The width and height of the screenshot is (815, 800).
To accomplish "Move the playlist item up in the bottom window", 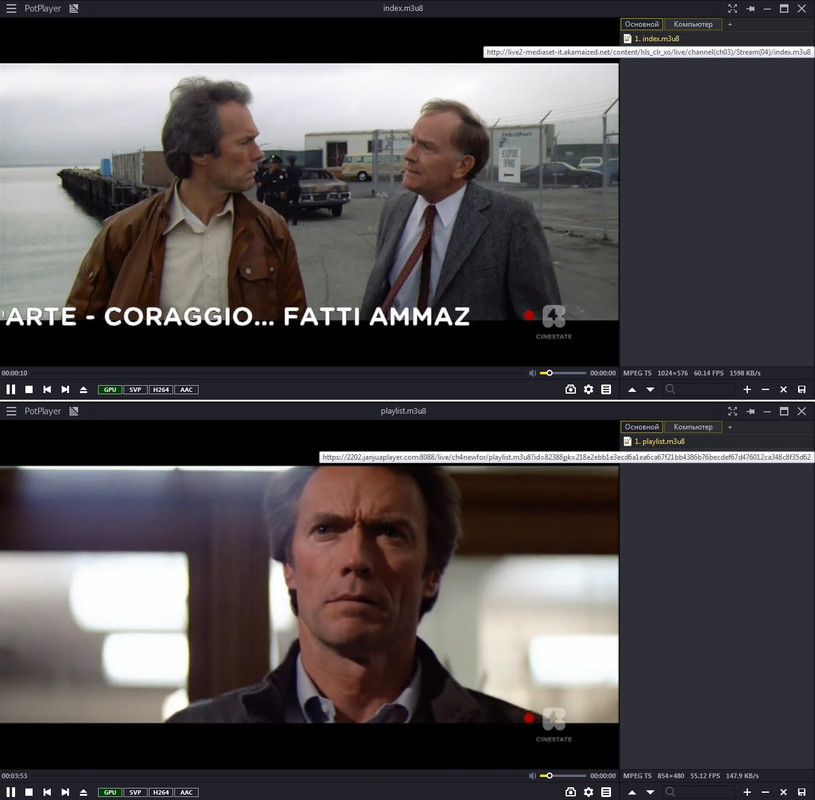I will 632,792.
